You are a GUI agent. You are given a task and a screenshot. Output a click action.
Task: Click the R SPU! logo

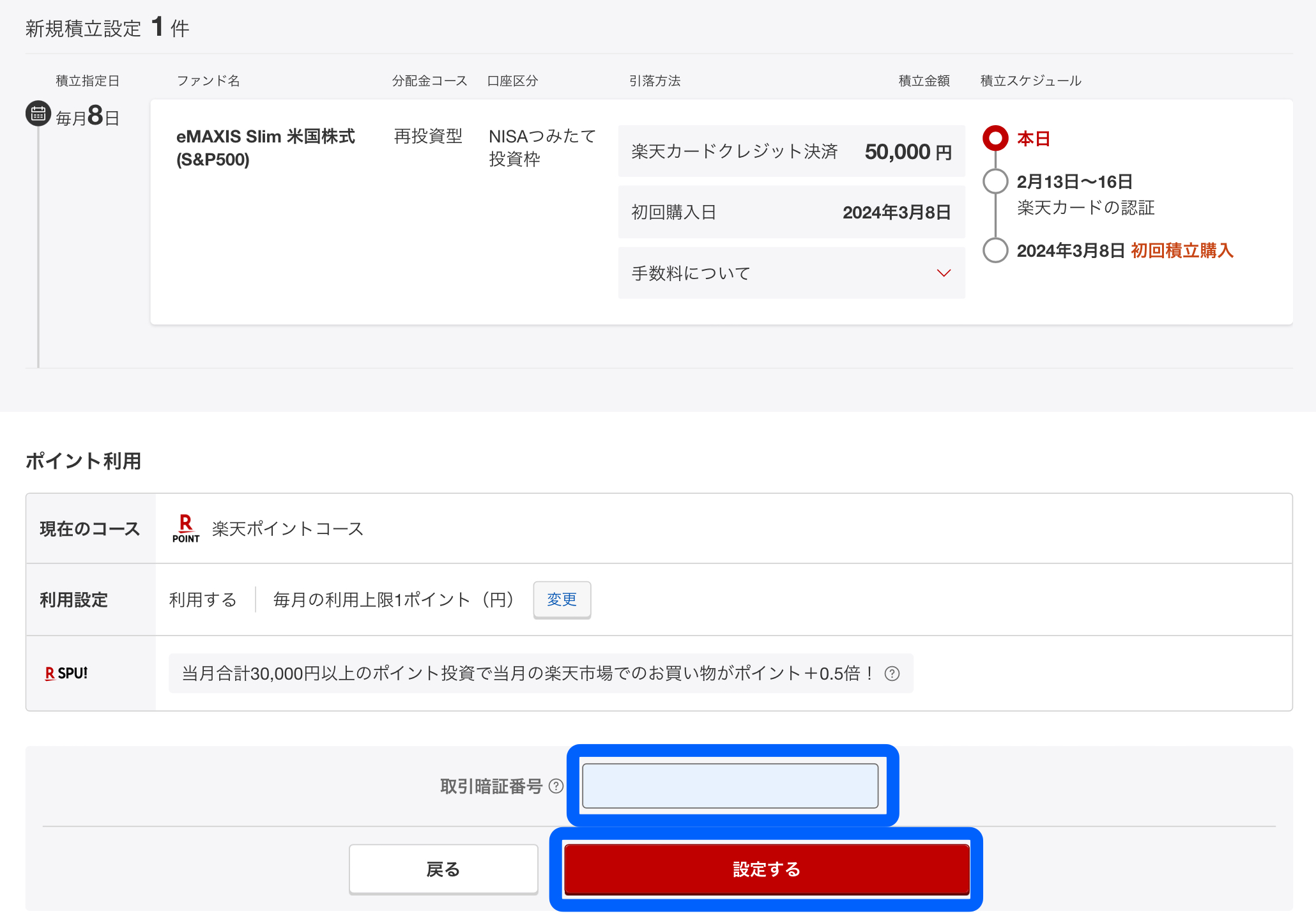(66, 673)
